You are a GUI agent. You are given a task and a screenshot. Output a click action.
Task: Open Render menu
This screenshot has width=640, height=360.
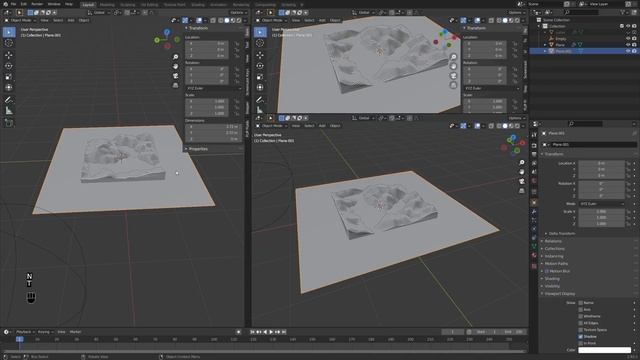(x=37, y=4)
